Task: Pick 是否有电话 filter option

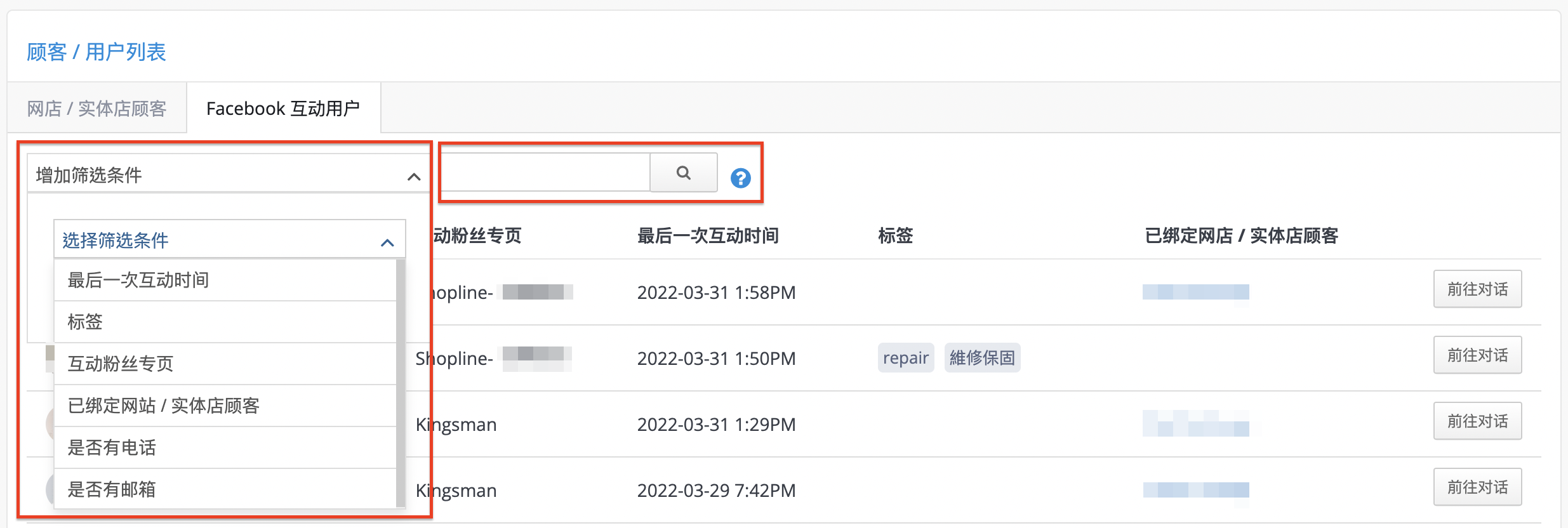Action: coord(225,447)
